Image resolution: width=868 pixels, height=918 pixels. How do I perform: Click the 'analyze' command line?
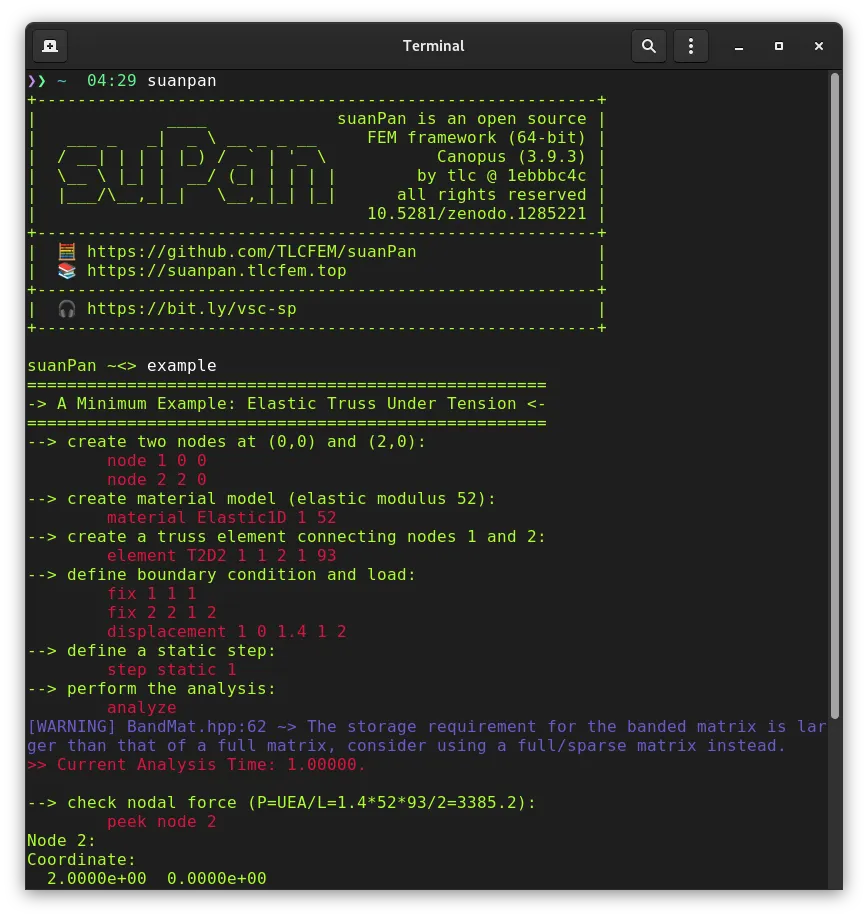142,708
